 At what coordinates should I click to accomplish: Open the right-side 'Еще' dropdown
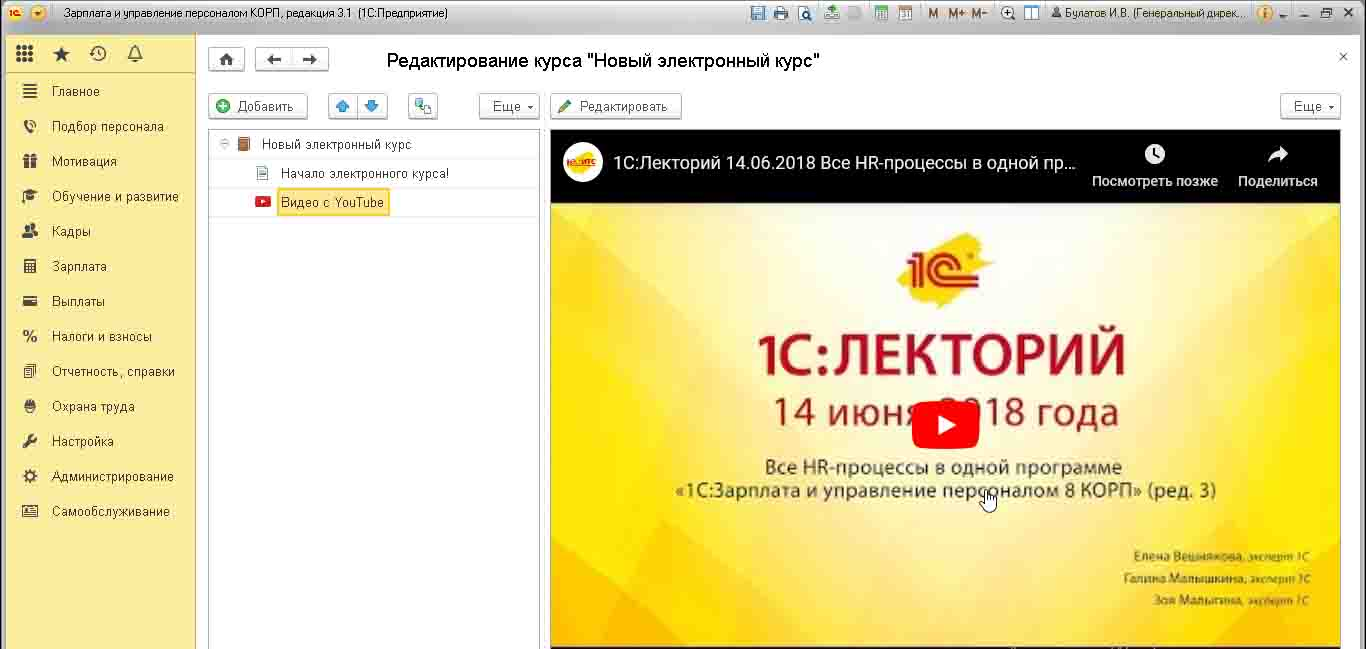[1310, 106]
